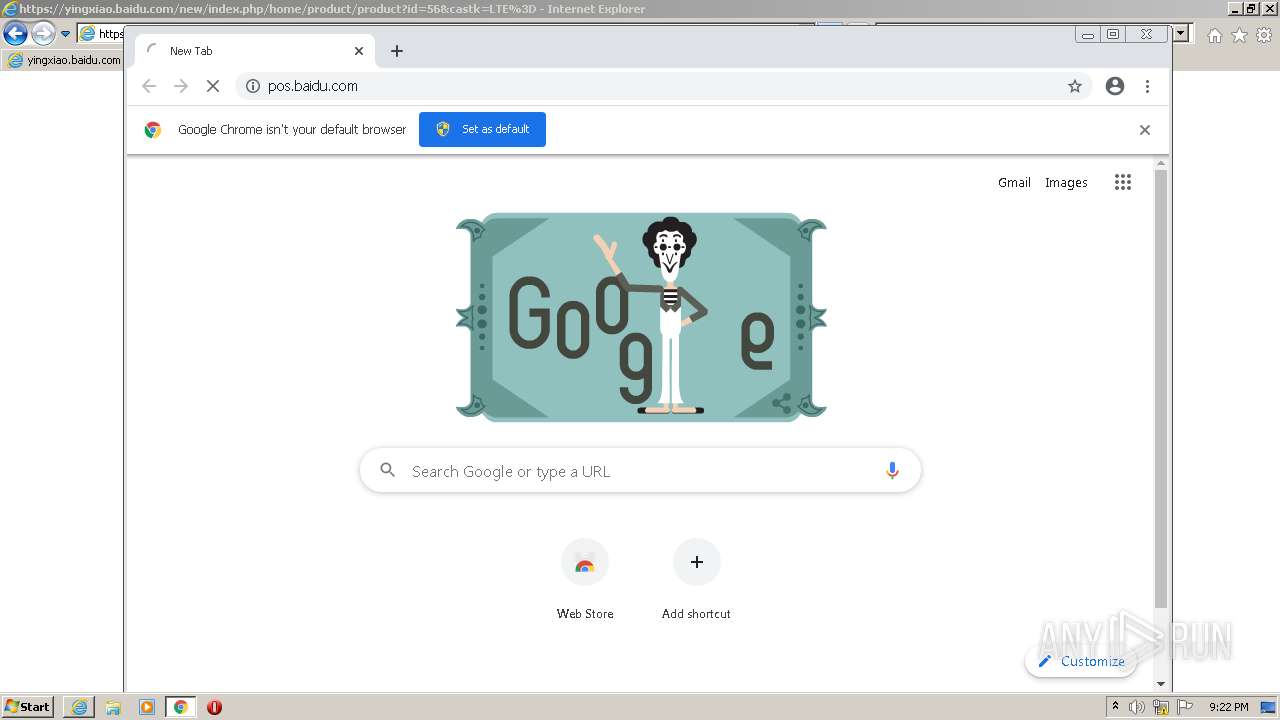Open Internet Explorer home page
The height and width of the screenshot is (720, 1280).
(1214, 35)
